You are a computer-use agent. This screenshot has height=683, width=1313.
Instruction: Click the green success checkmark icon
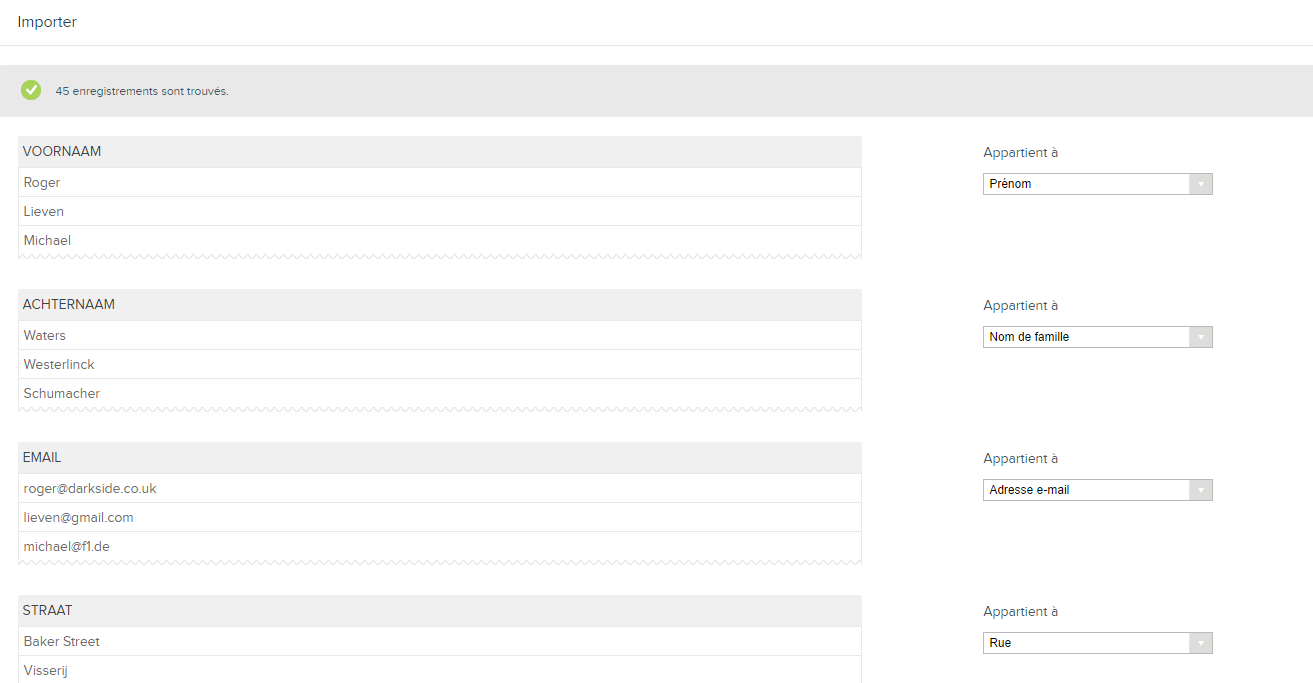31,90
